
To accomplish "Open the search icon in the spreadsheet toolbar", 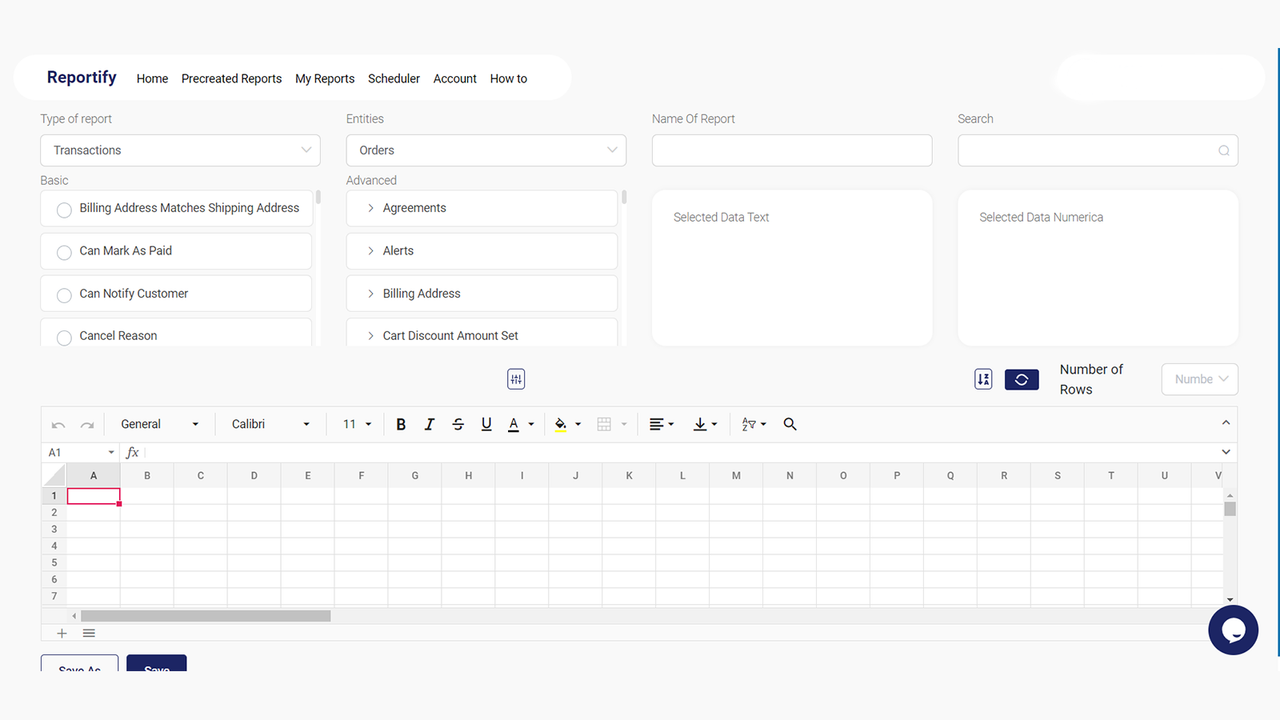I will pos(789,424).
